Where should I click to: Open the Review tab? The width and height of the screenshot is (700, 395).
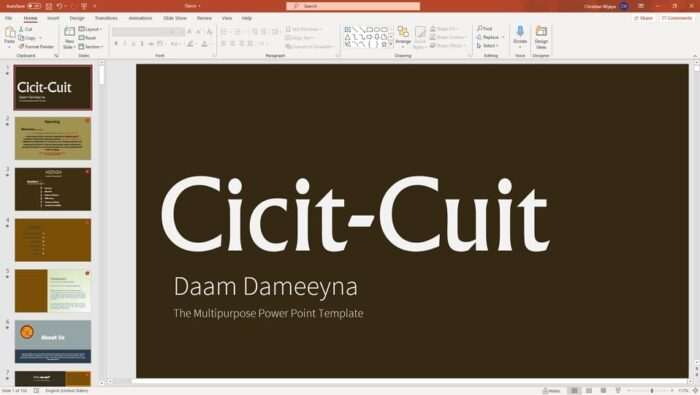pyautogui.click(x=204, y=18)
